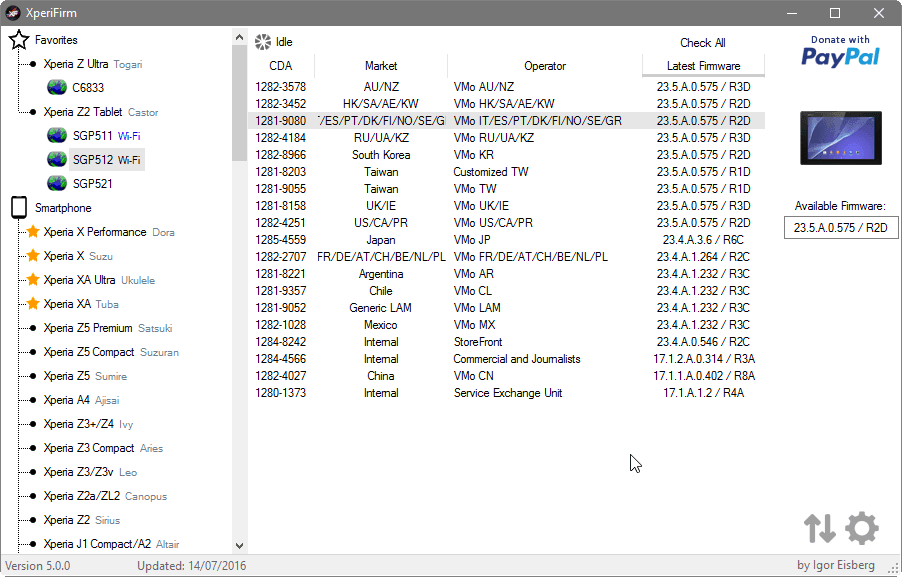The width and height of the screenshot is (902, 577).
Task: Click the Favorites star outline icon
Action: pos(19,40)
